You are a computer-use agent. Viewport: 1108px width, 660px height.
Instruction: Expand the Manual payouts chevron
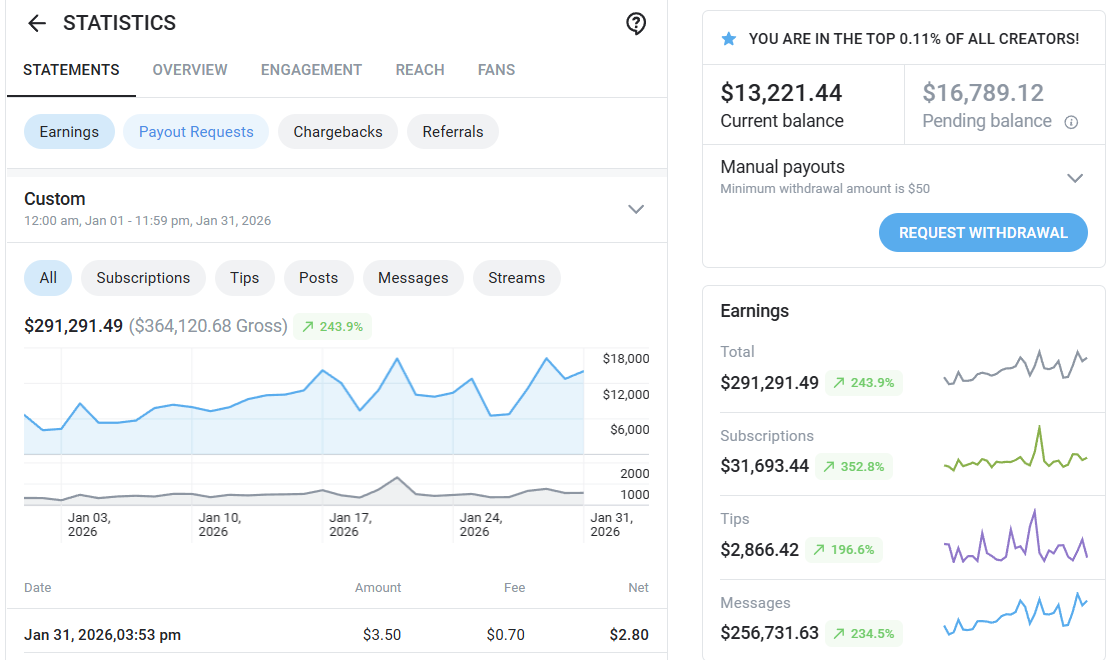point(1075,177)
